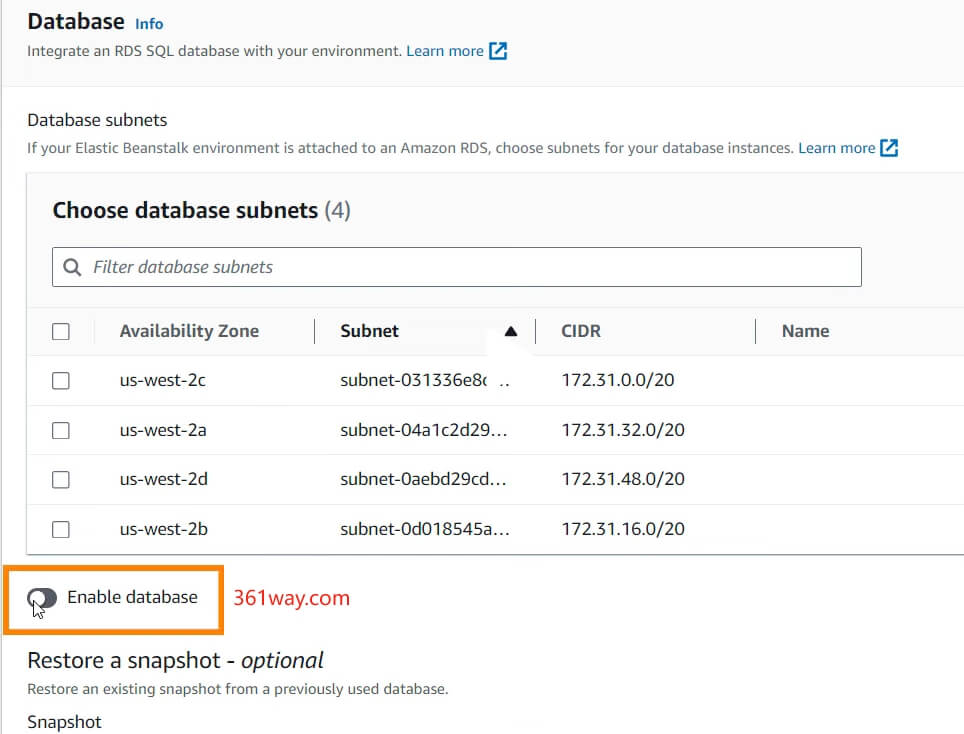This screenshot has width=964, height=734.
Task: Enable the database using the toggle switch
Action: pos(43,598)
